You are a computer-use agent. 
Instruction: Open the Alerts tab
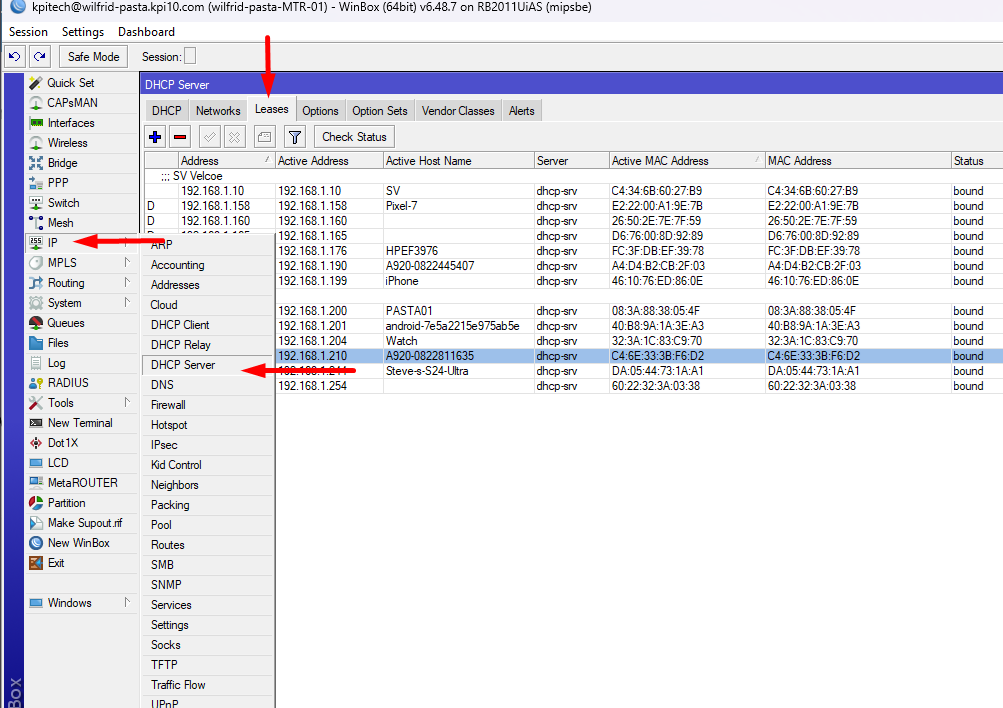tap(522, 111)
